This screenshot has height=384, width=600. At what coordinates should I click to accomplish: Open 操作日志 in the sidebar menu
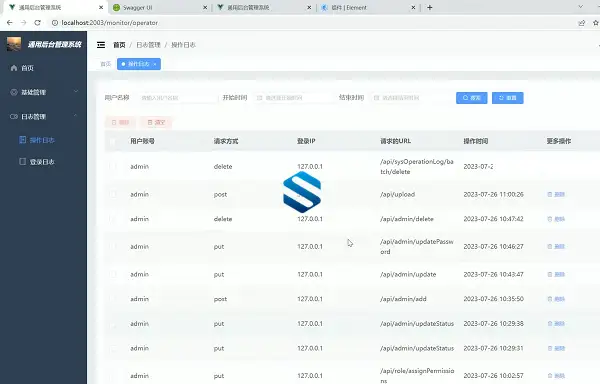(x=43, y=140)
